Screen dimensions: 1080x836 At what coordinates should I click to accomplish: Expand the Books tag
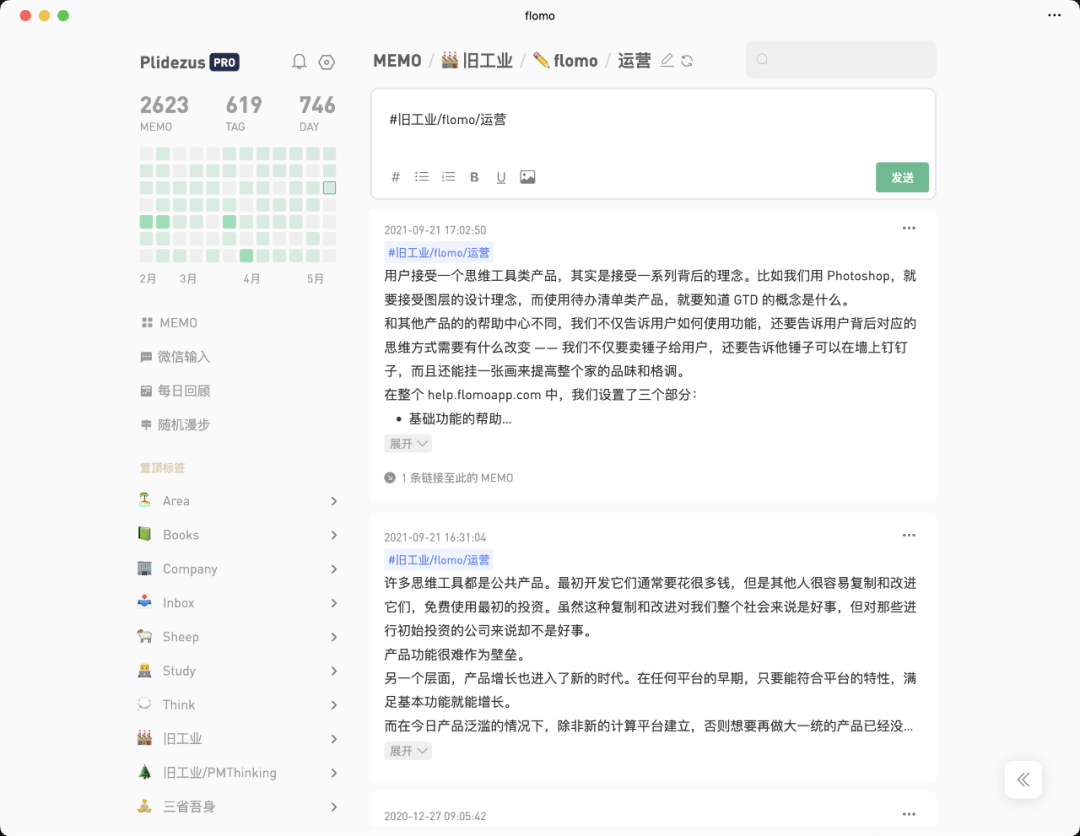(334, 535)
